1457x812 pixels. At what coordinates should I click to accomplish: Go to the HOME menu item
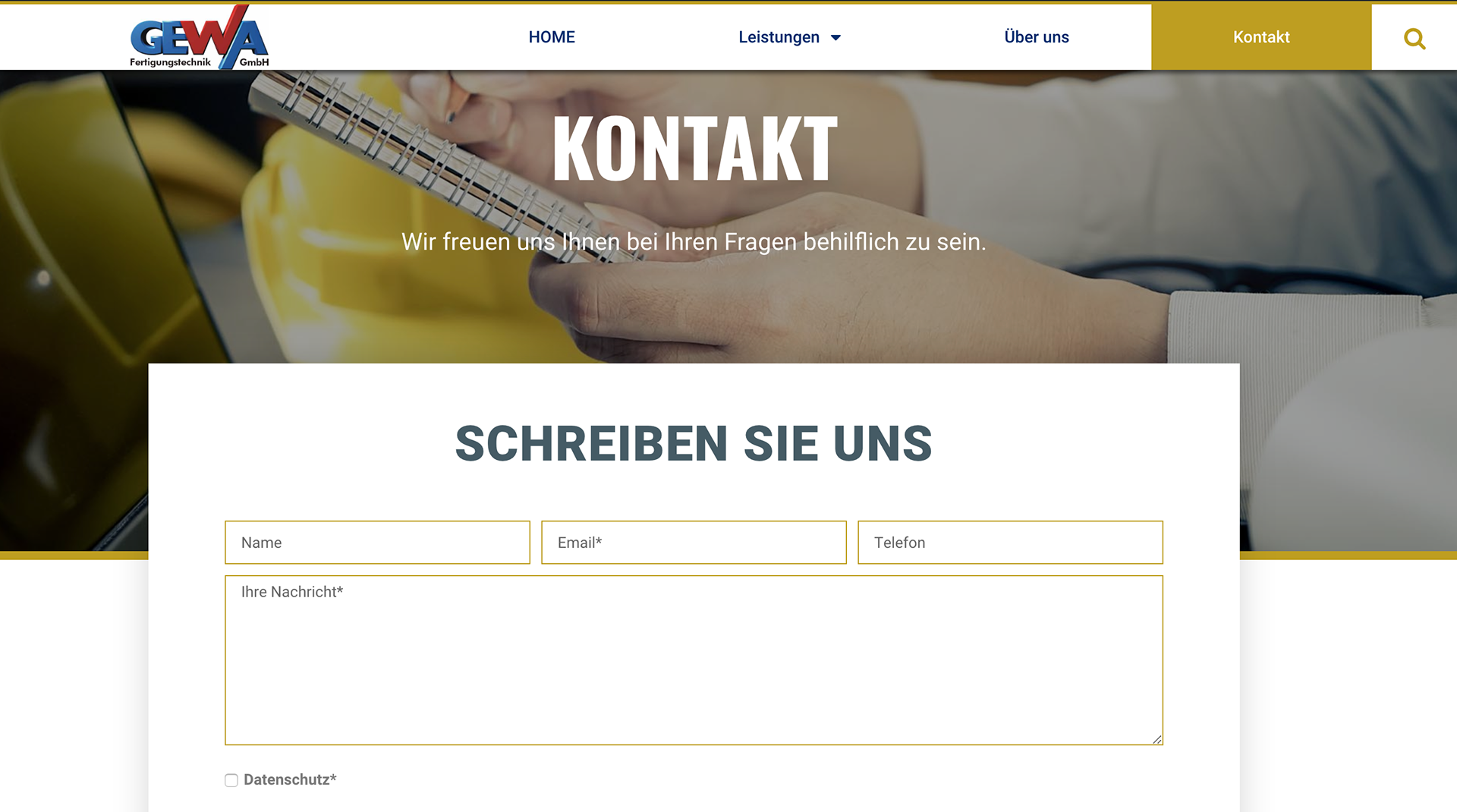552,37
